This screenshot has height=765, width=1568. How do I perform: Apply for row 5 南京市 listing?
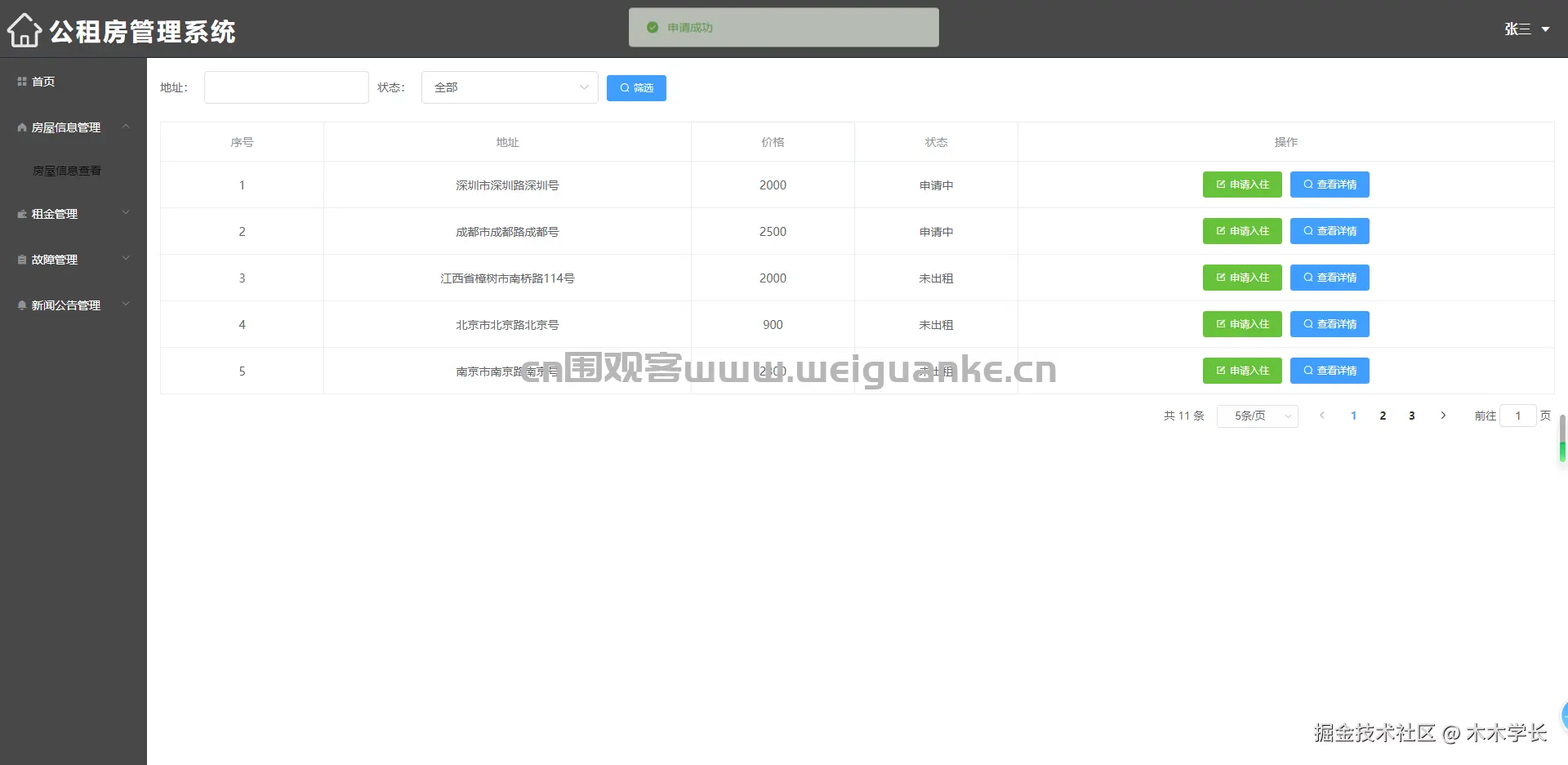[x=1242, y=371]
